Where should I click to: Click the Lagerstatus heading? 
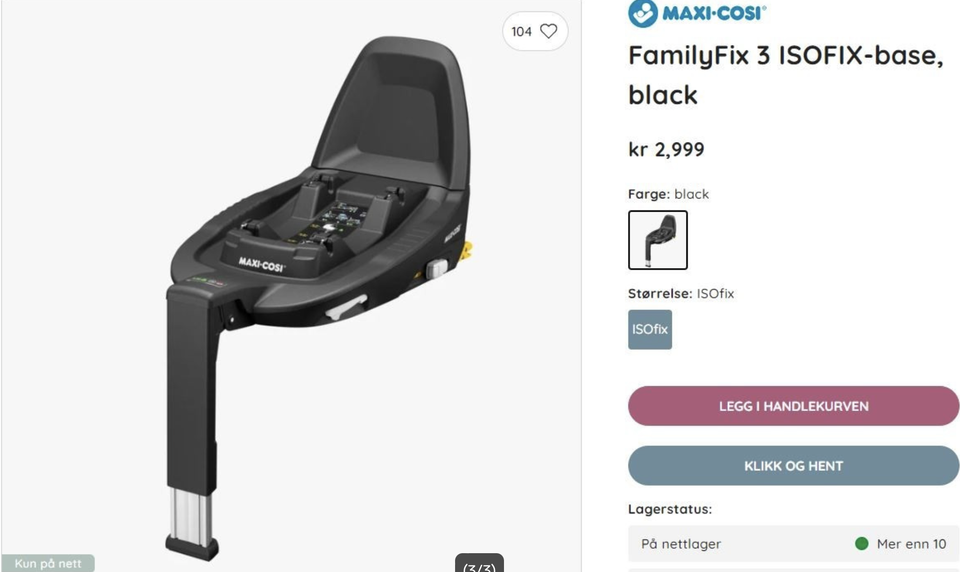pyautogui.click(x=670, y=509)
